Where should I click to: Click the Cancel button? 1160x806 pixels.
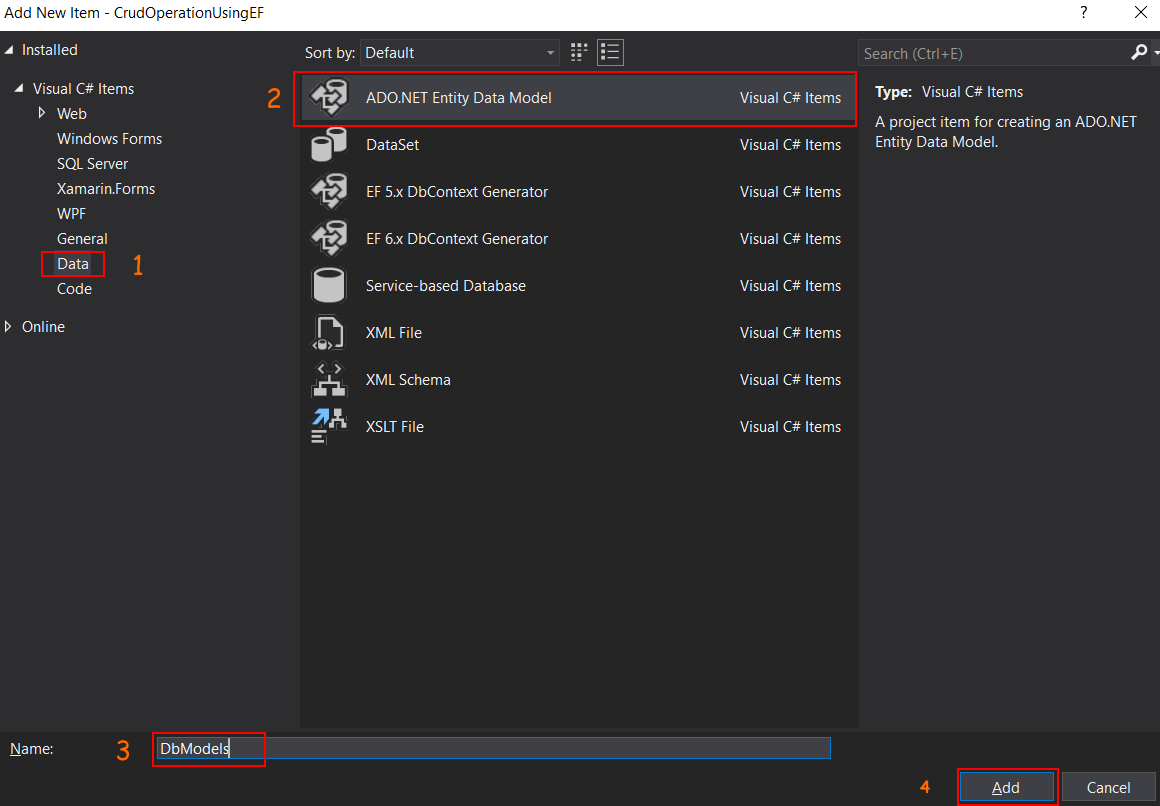pyautogui.click(x=1109, y=787)
